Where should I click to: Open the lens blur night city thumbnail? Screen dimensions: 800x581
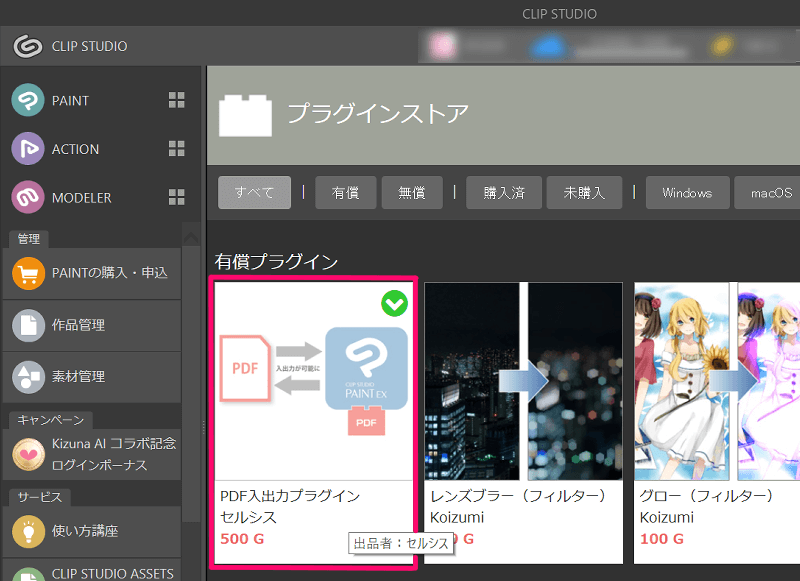pyautogui.click(x=523, y=381)
